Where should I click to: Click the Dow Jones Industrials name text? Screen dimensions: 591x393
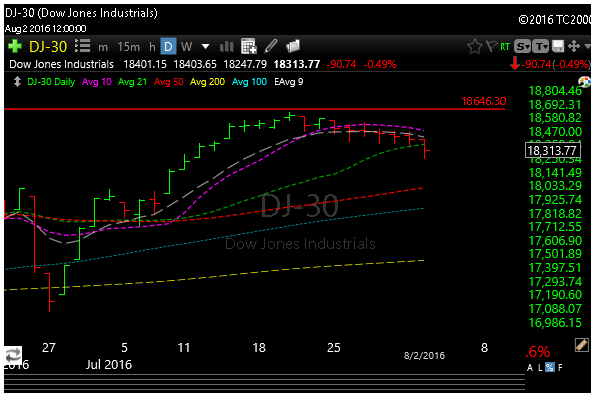tap(61, 64)
